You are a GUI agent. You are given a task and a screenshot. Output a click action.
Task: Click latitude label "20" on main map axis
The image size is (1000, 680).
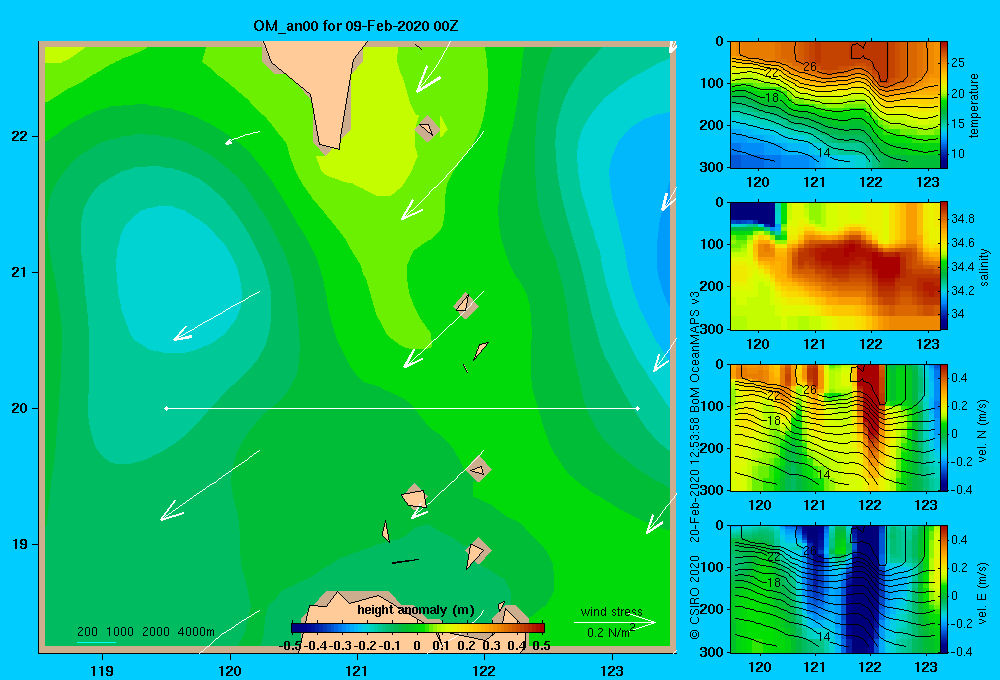coord(20,408)
